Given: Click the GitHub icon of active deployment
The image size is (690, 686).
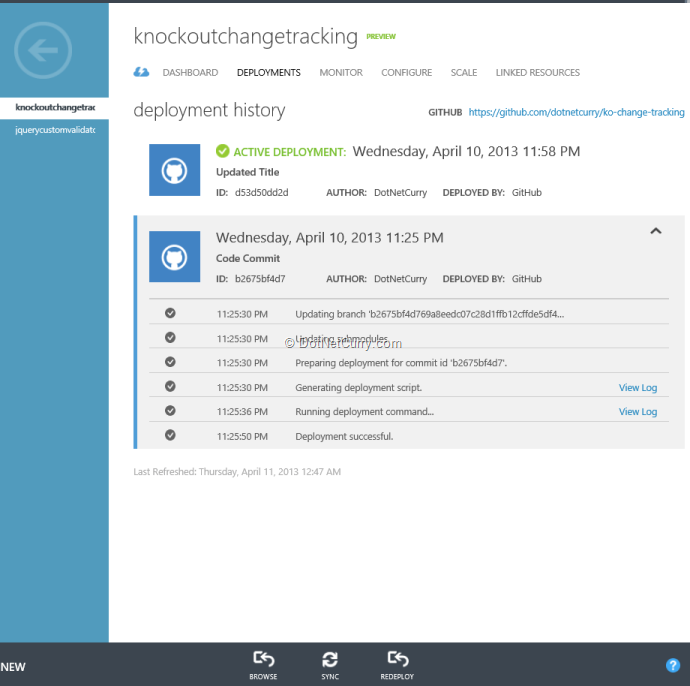Looking at the screenshot, I should coord(174,170).
